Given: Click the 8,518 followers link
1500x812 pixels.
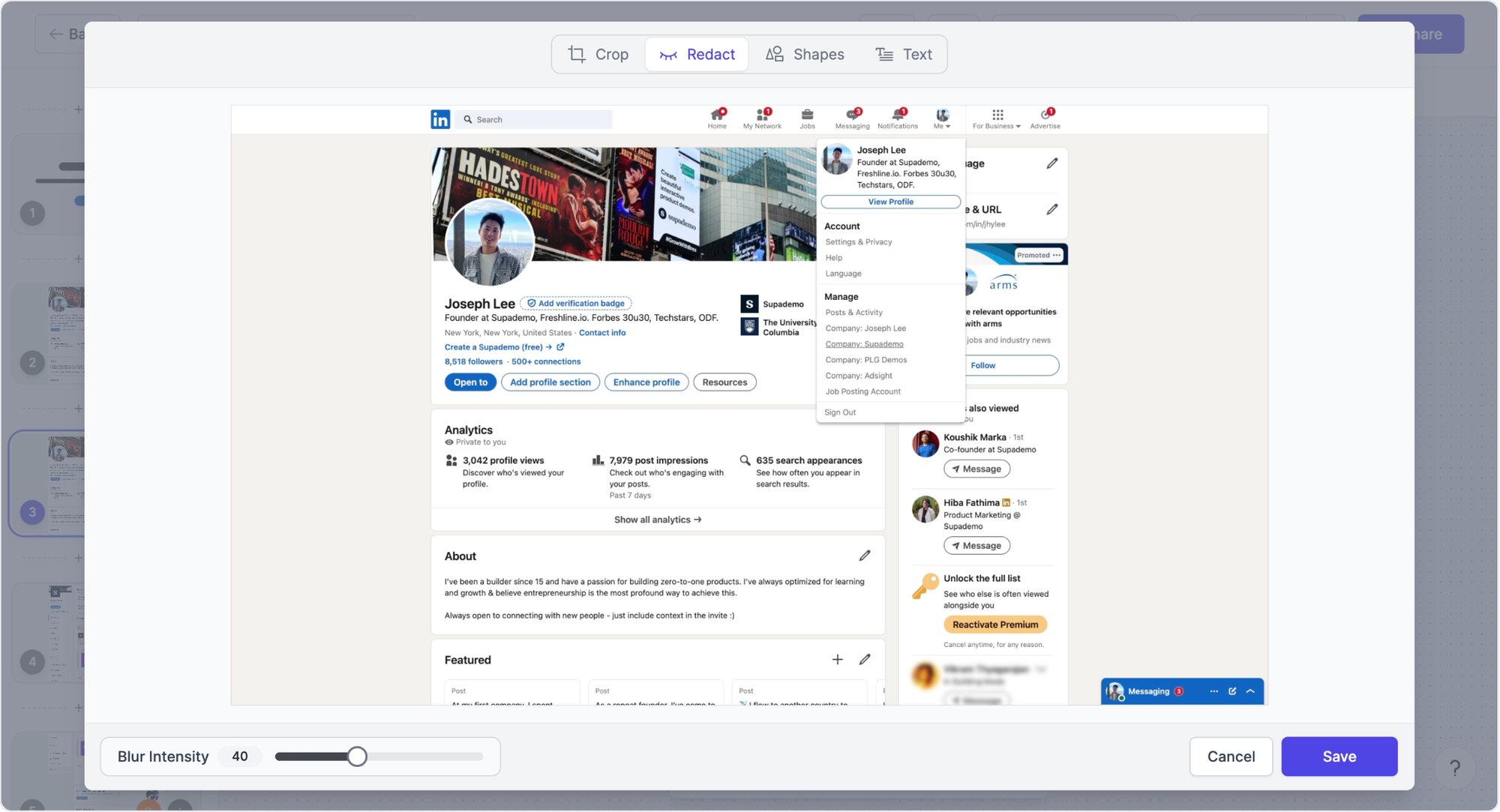Looking at the screenshot, I should click(x=473, y=361).
